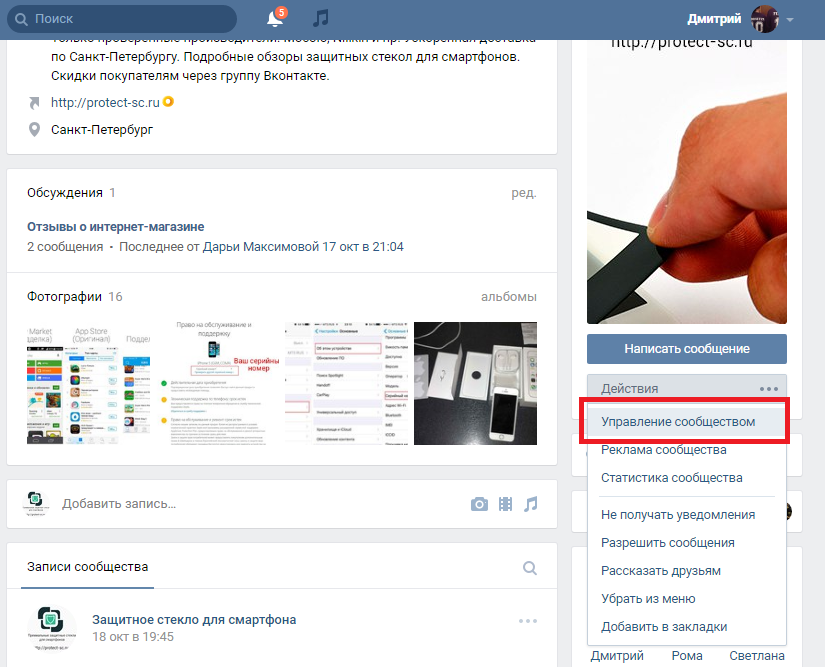Image resolution: width=825 pixels, height=667 pixels.
Task: Click the community avatar next to post
Action: [50, 629]
